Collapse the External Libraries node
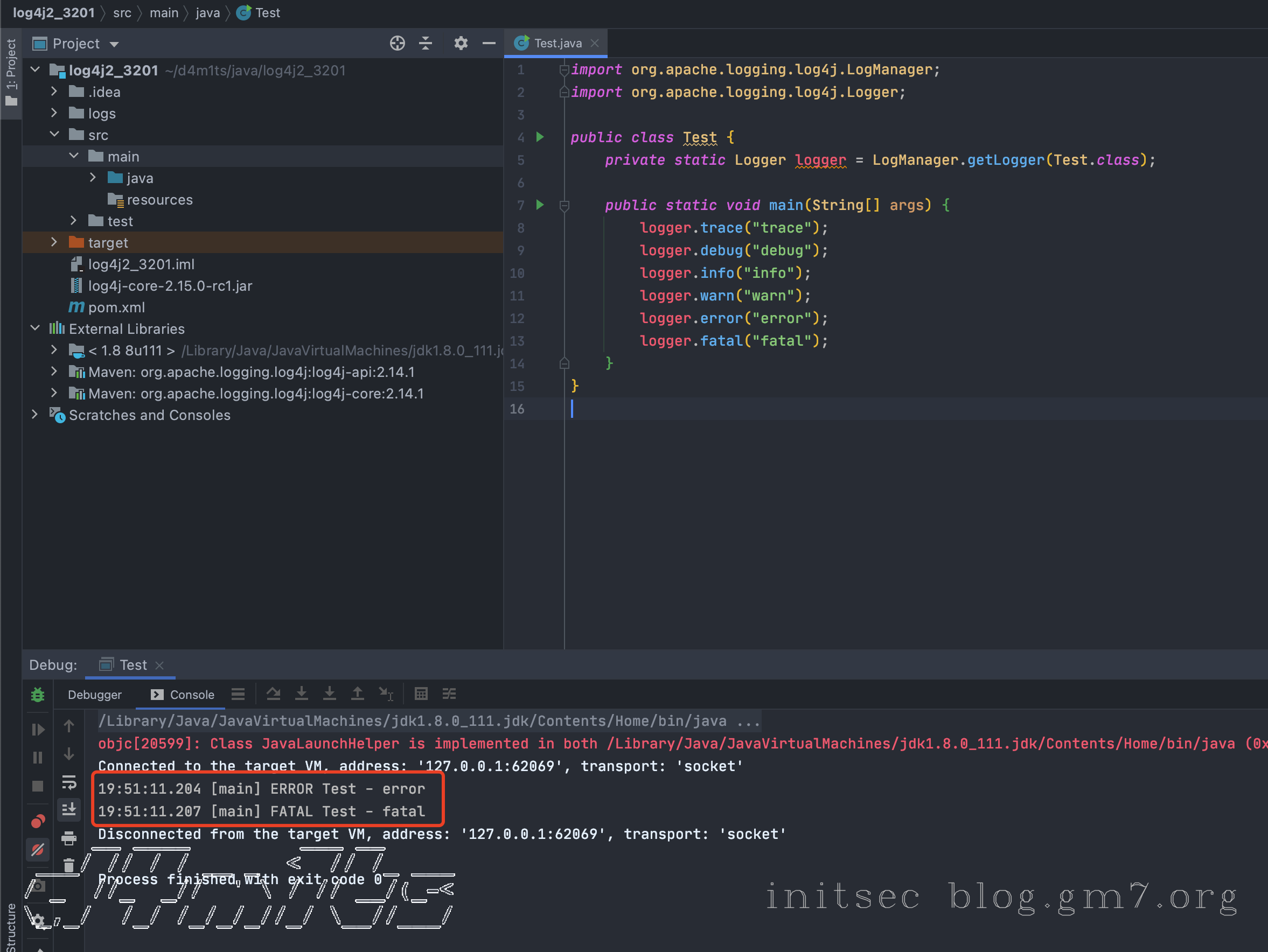The height and width of the screenshot is (952, 1268). coord(35,328)
